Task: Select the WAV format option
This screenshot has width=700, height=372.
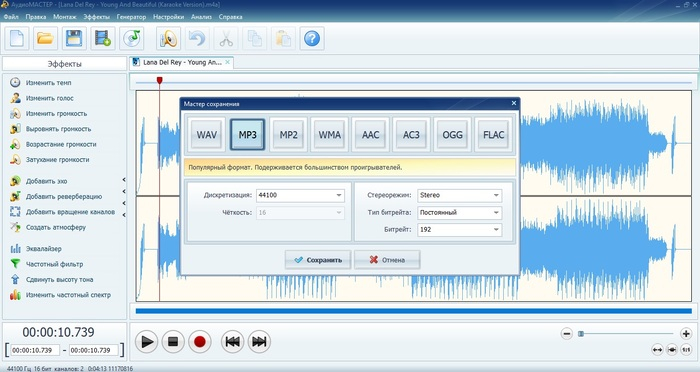Action: point(207,134)
